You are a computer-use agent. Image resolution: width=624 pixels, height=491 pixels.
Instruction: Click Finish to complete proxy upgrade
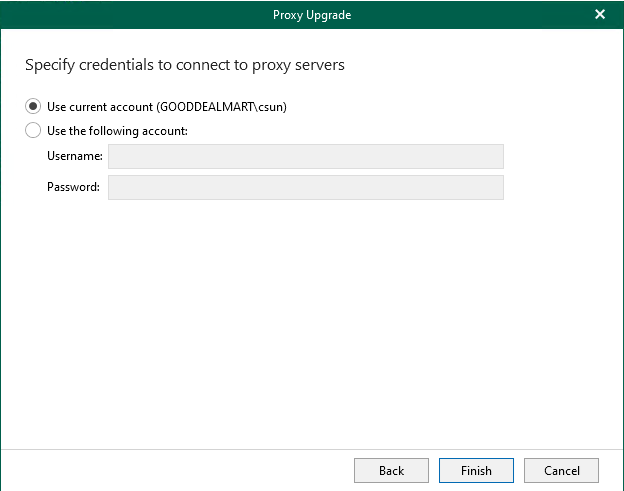point(476,470)
